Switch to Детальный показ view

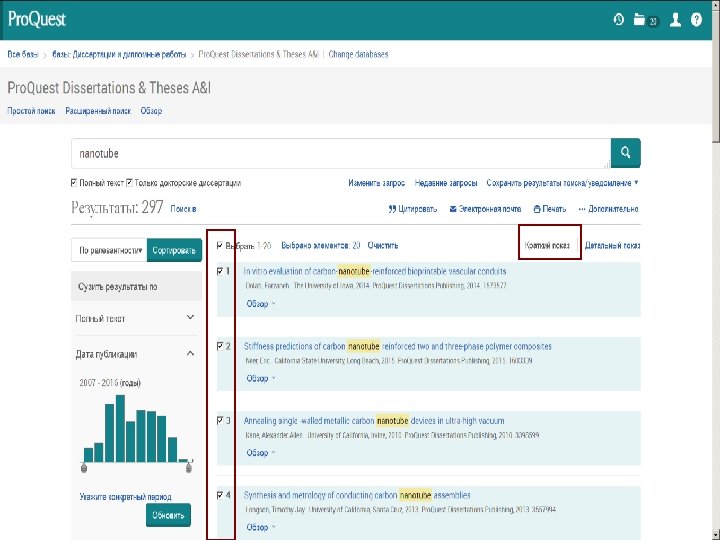[x=612, y=246]
